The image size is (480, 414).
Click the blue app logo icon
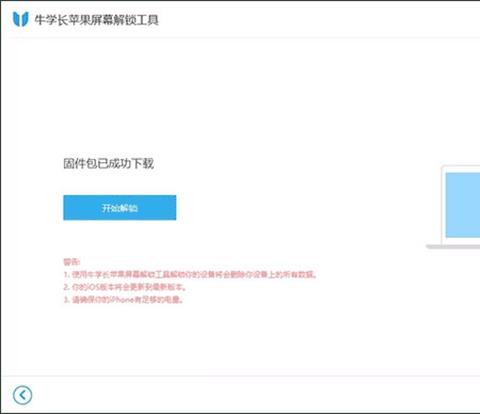21,19
